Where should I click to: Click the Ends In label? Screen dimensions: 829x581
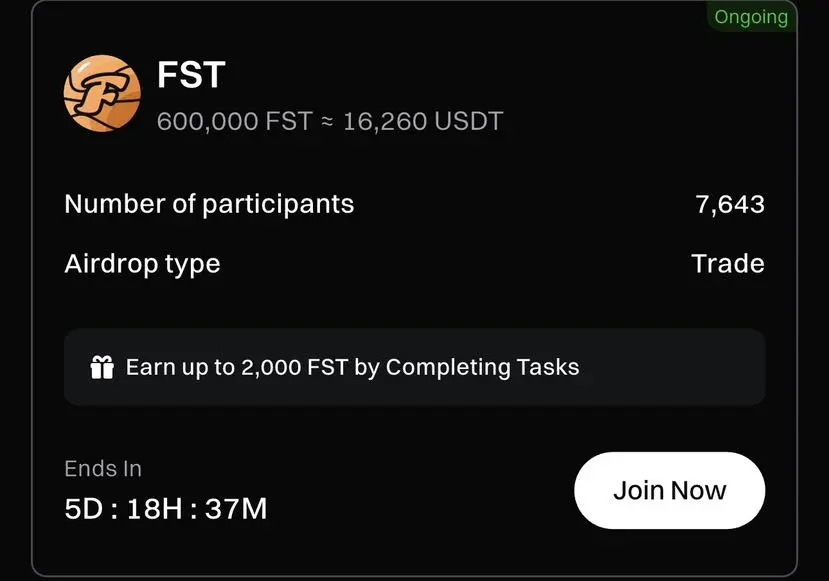[x=103, y=468]
